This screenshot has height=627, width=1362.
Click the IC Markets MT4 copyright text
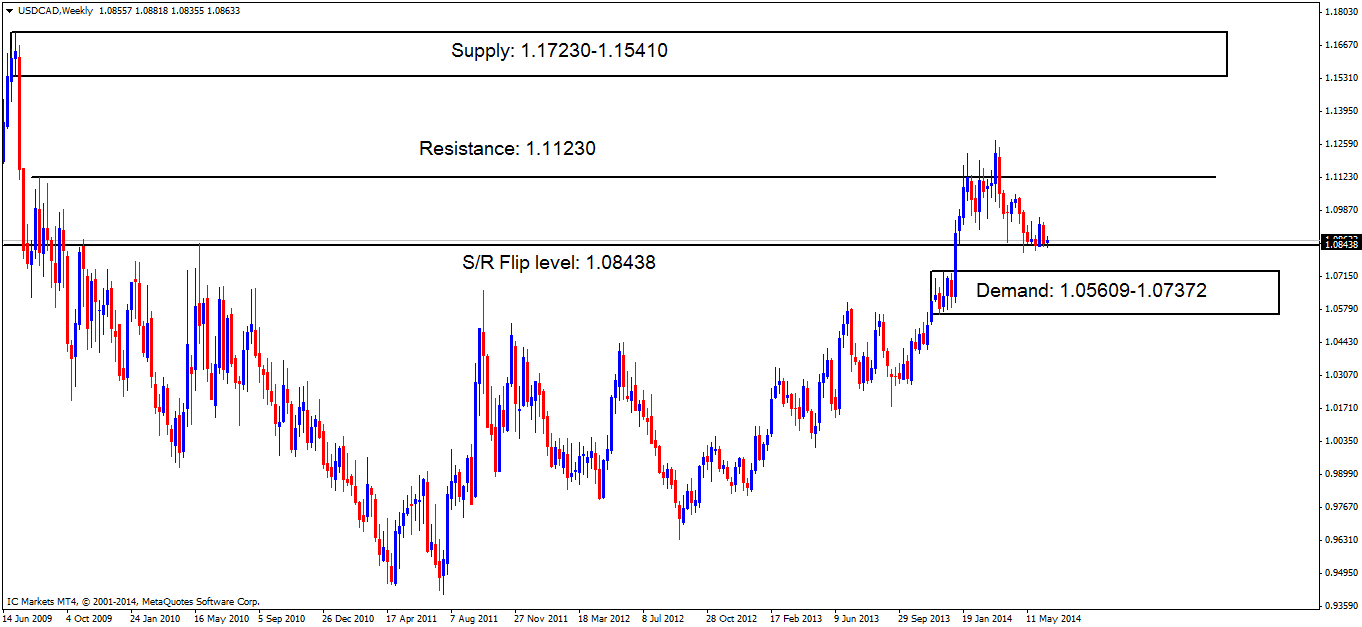tap(133, 602)
